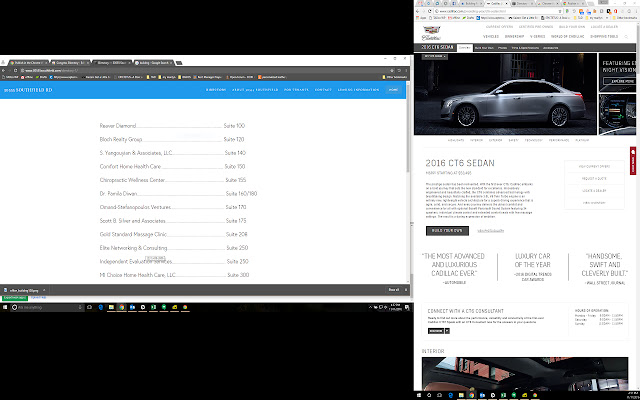This screenshot has width=640, height=400.
Task: Open Task View from the left taskbar
Action: tap(89, 307)
